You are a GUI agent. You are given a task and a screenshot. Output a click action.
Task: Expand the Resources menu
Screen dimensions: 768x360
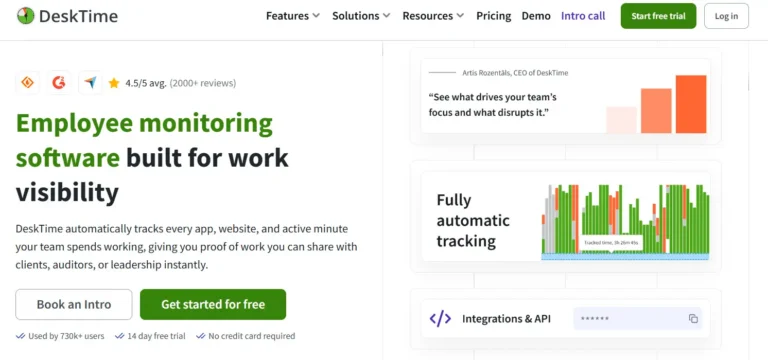click(x=433, y=16)
